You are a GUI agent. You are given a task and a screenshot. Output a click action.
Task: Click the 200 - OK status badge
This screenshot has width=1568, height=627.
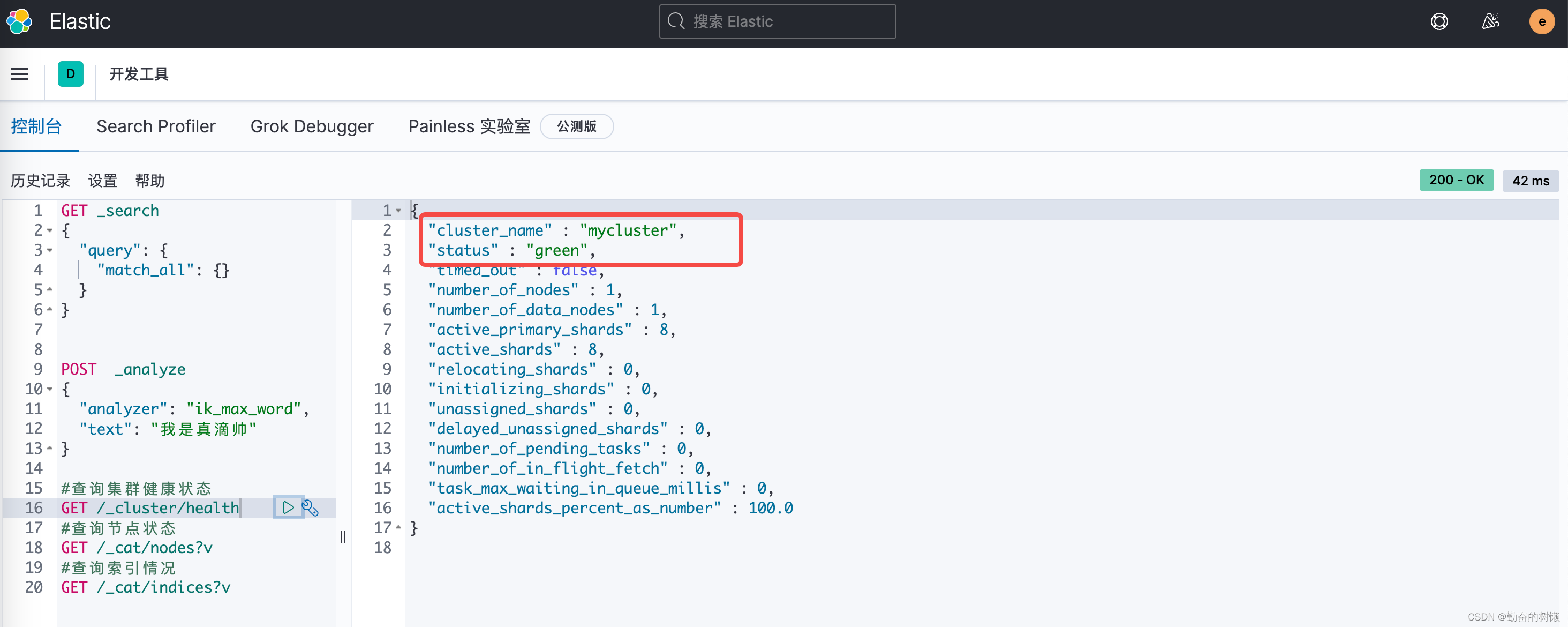tap(1456, 181)
